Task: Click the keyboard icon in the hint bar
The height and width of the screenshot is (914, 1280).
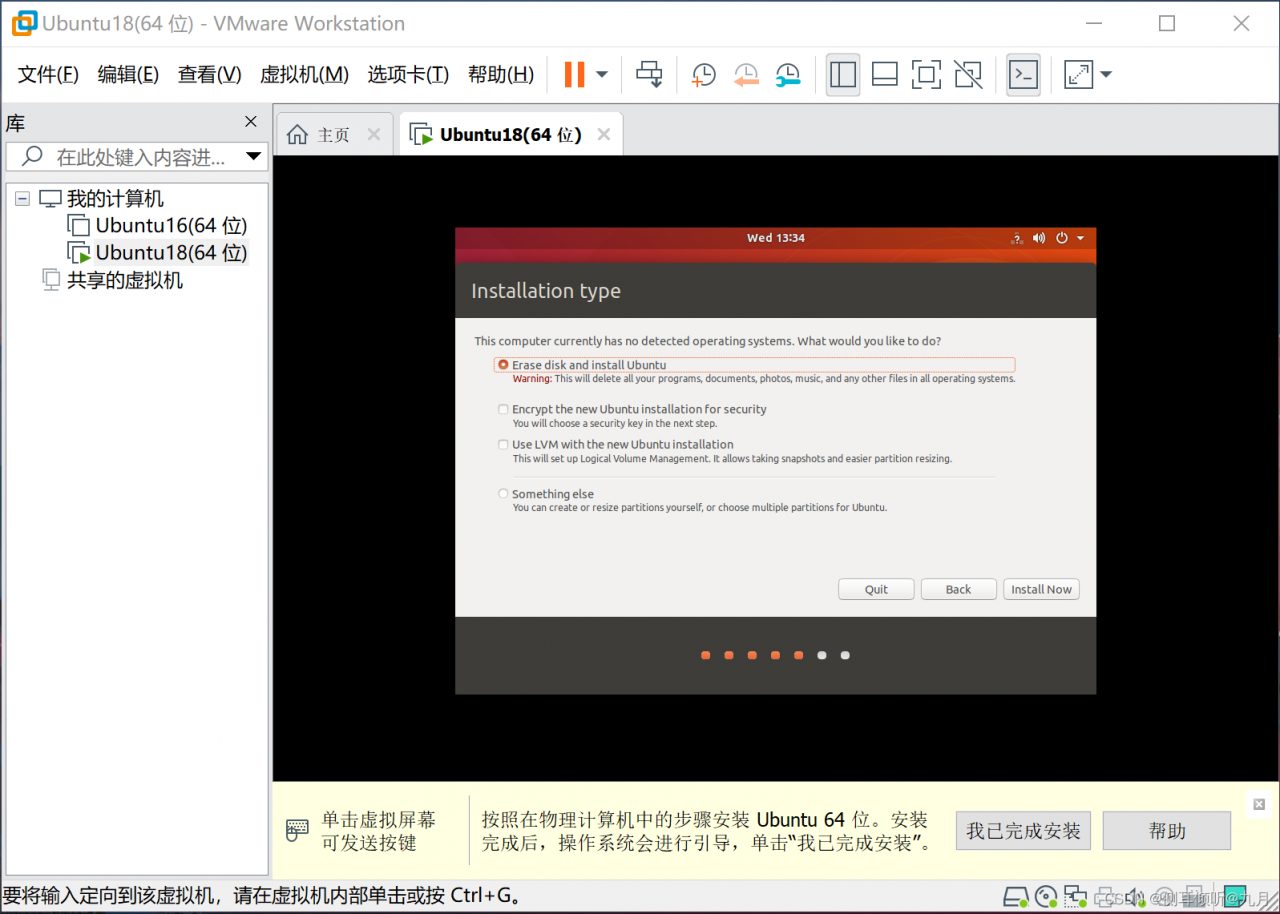Action: coord(297,830)
